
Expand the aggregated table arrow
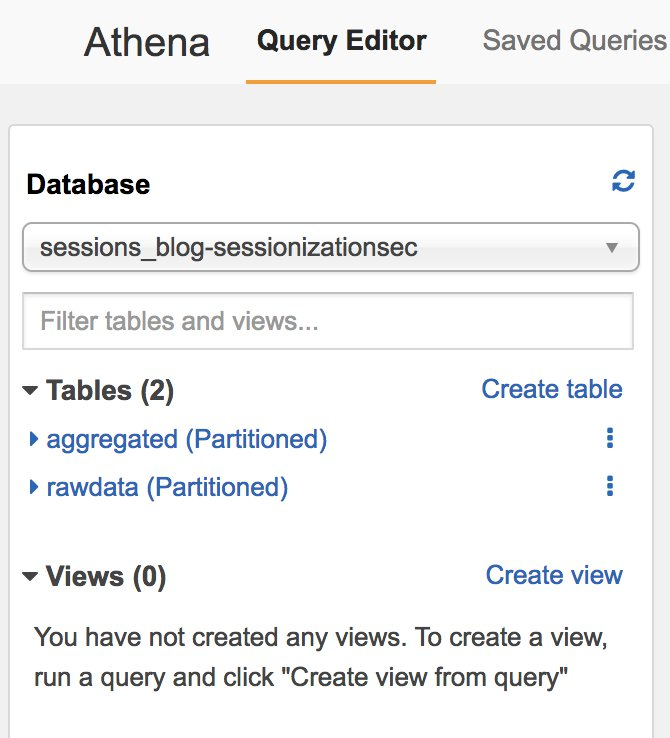[x=34, y=438]
